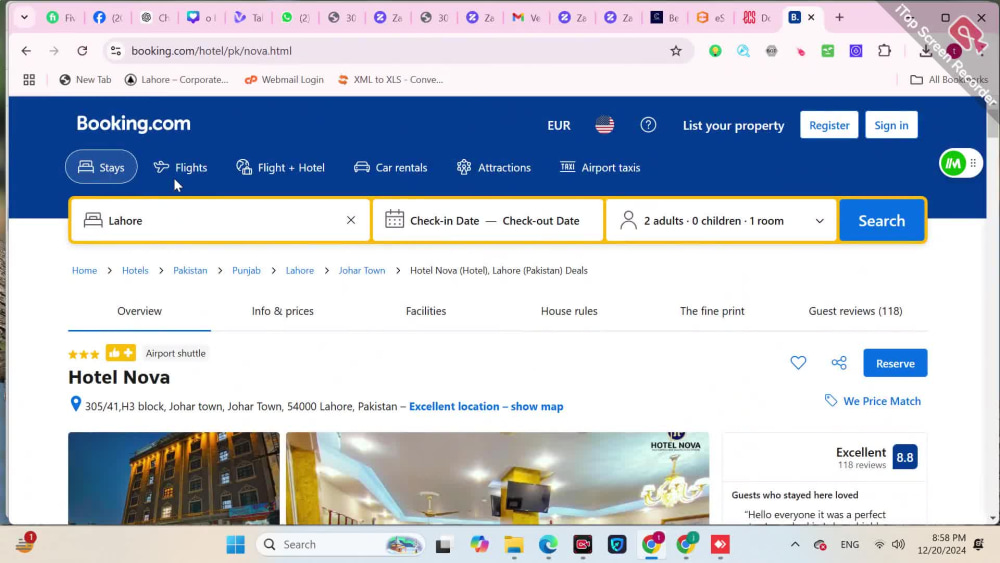
Task: Open a new browser tab with plus
Action: pyautogui.click(x=839, y=18)
